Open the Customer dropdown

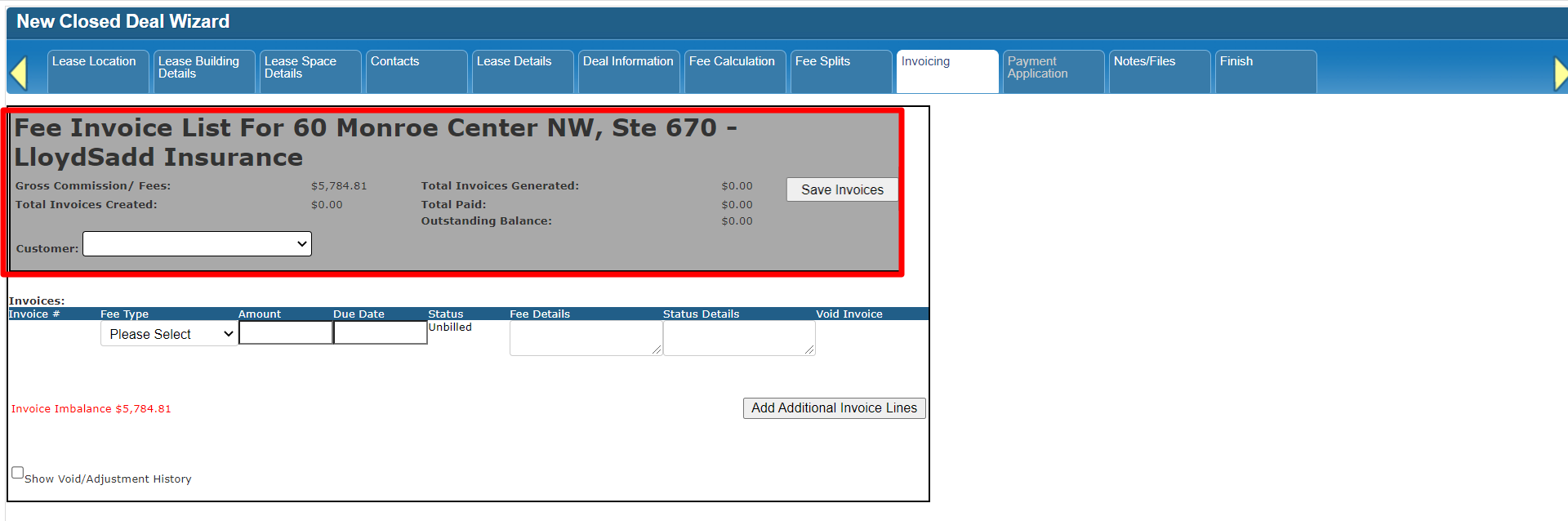tap(197, 244)
